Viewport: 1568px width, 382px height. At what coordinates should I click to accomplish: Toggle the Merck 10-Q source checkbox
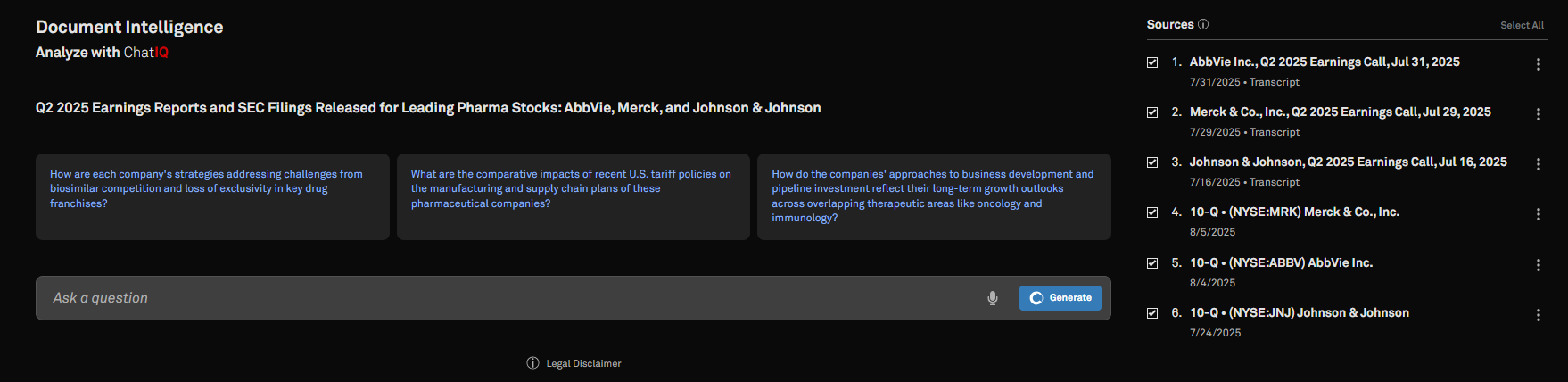pos(1152,212)
